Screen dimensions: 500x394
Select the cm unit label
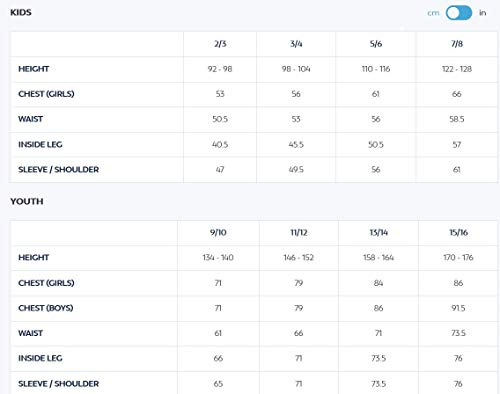click(x=433, y=13)
